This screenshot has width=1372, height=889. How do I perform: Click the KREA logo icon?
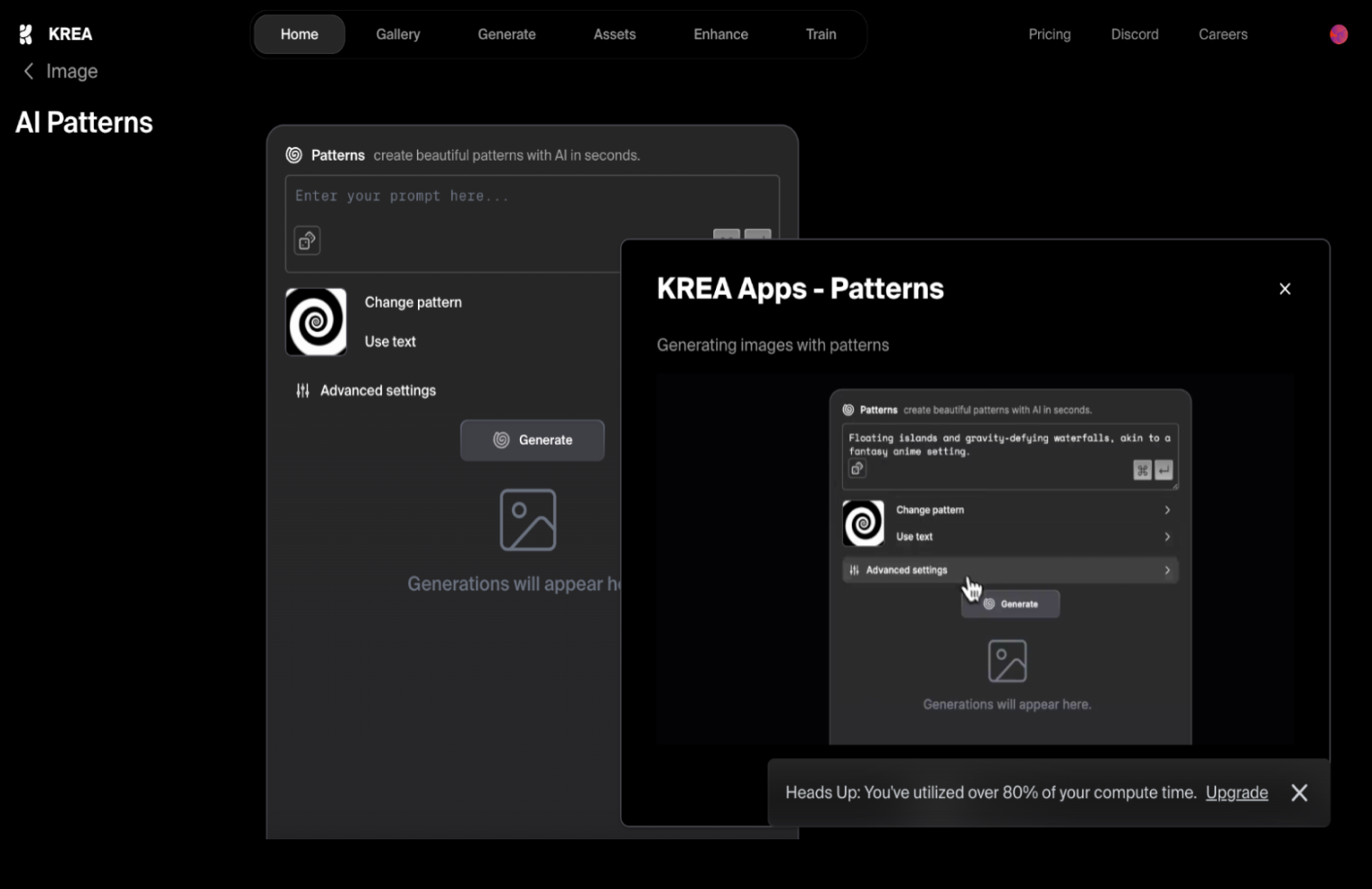(x=25, y=34)
